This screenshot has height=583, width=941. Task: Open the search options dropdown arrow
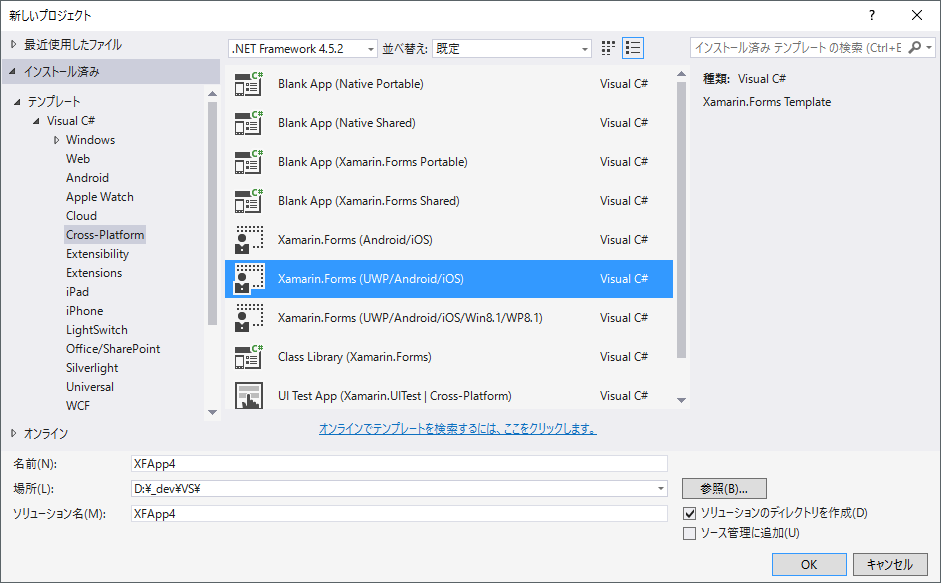pos(929,47)
